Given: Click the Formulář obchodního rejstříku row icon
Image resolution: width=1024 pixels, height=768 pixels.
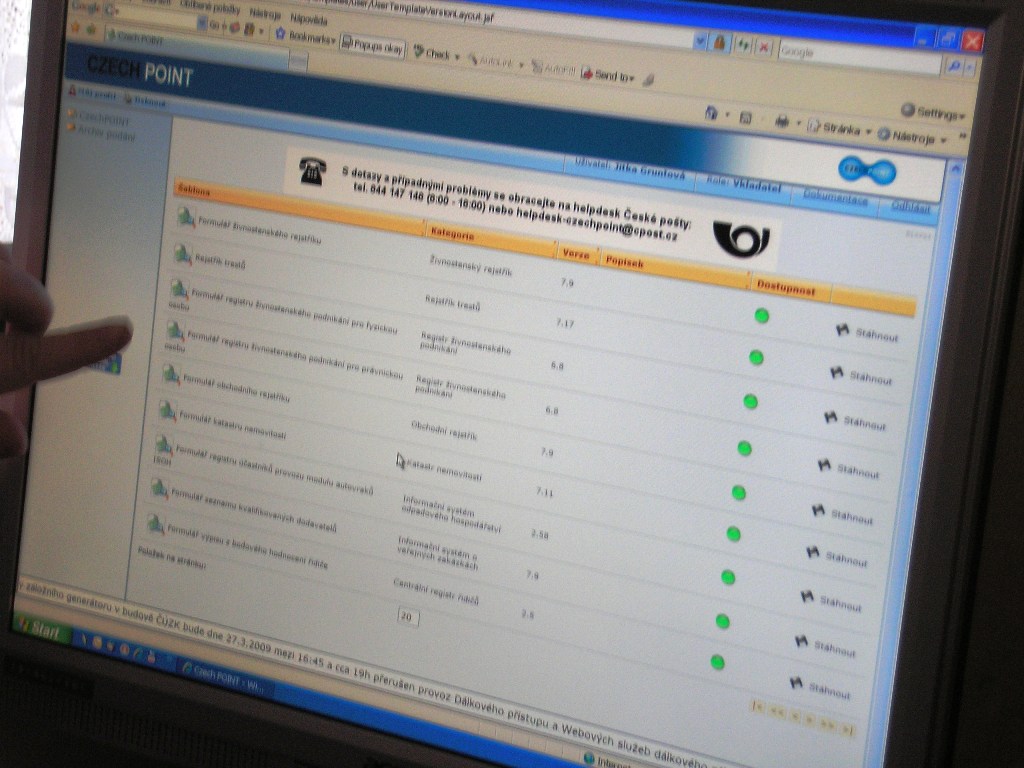Looking at the screenshot, I should click(x=171, y=374).
